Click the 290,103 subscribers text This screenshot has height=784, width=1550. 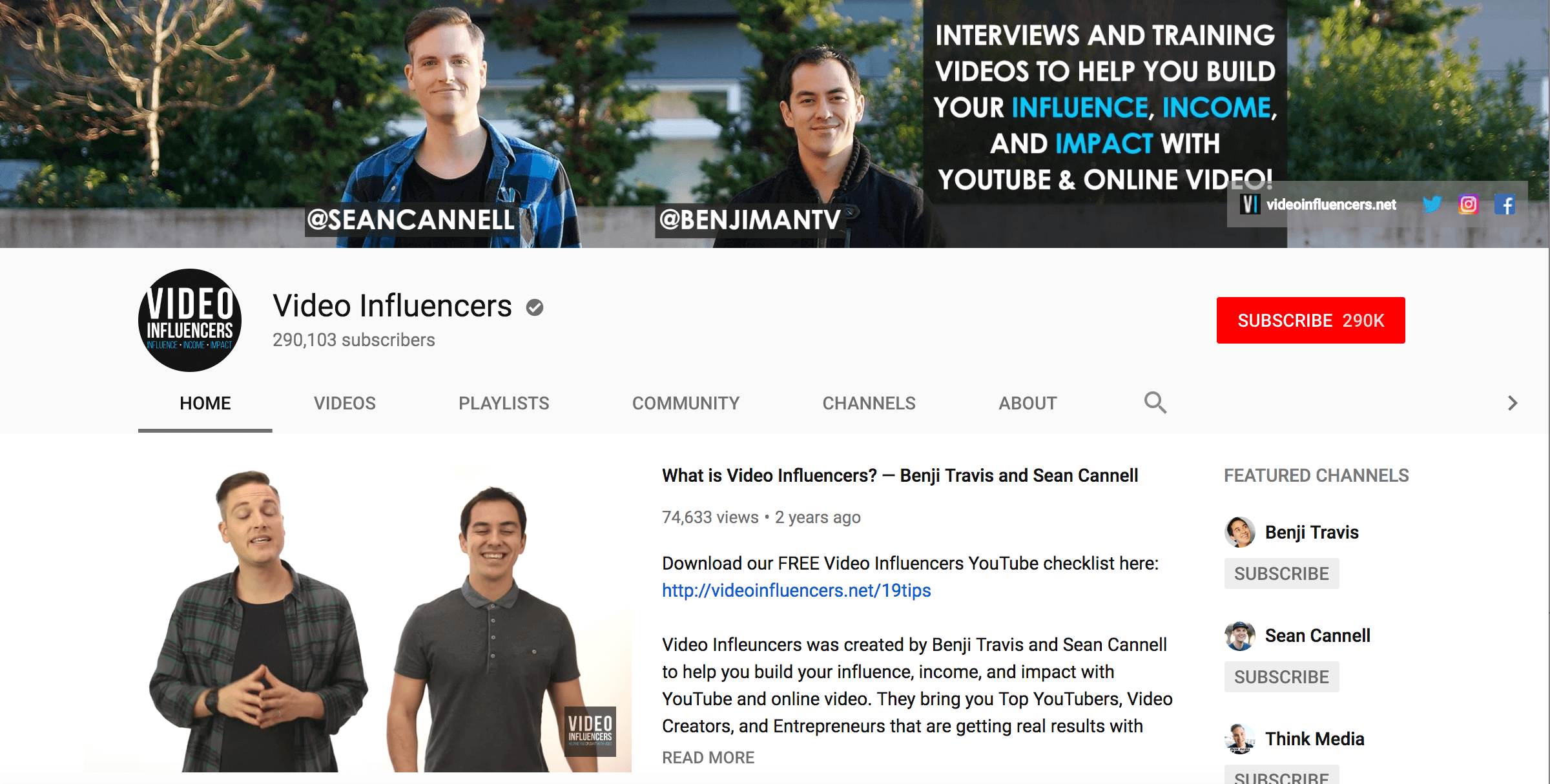(x=354, y=340)
